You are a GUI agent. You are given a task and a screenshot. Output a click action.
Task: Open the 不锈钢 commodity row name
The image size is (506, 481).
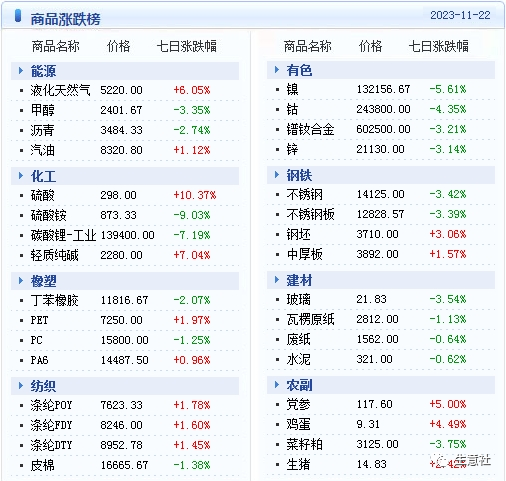[304, 194]
